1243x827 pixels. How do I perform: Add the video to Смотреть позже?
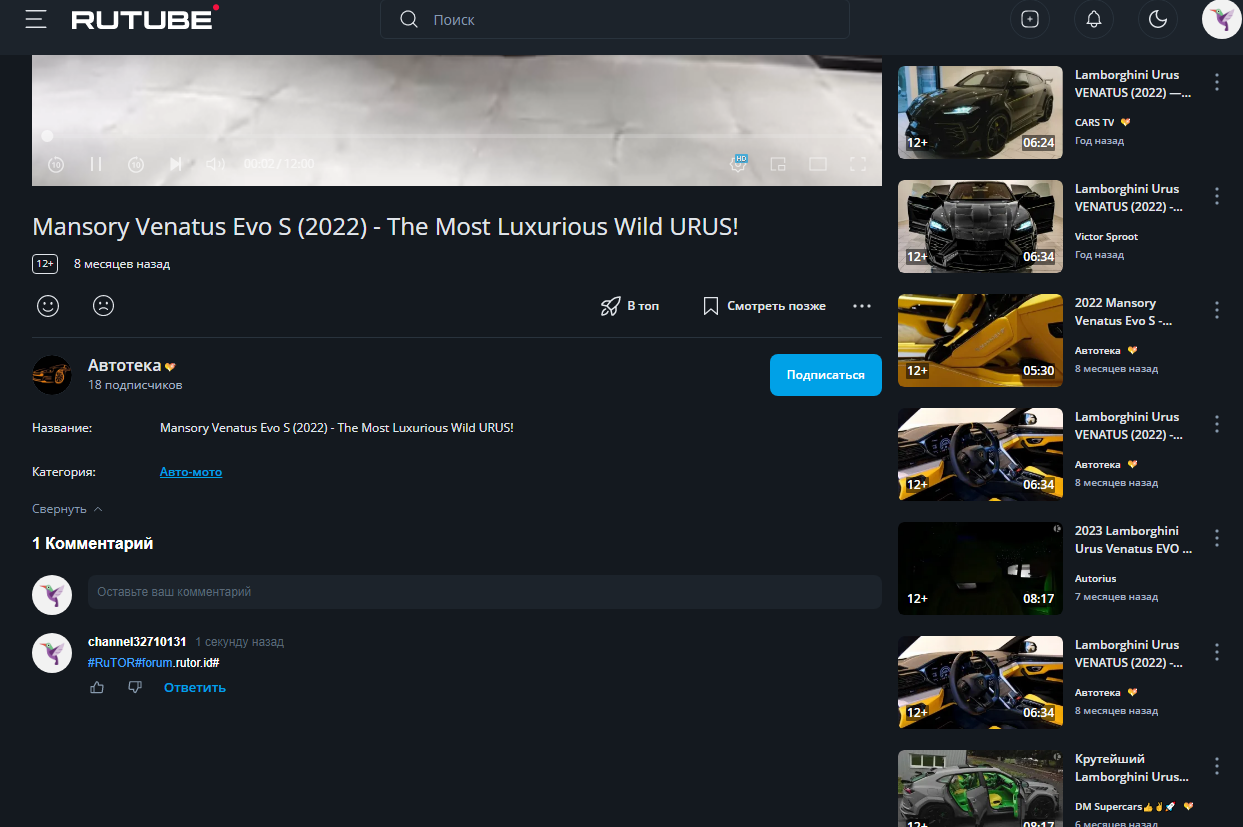pyautogui.click(x=764, y=306)
